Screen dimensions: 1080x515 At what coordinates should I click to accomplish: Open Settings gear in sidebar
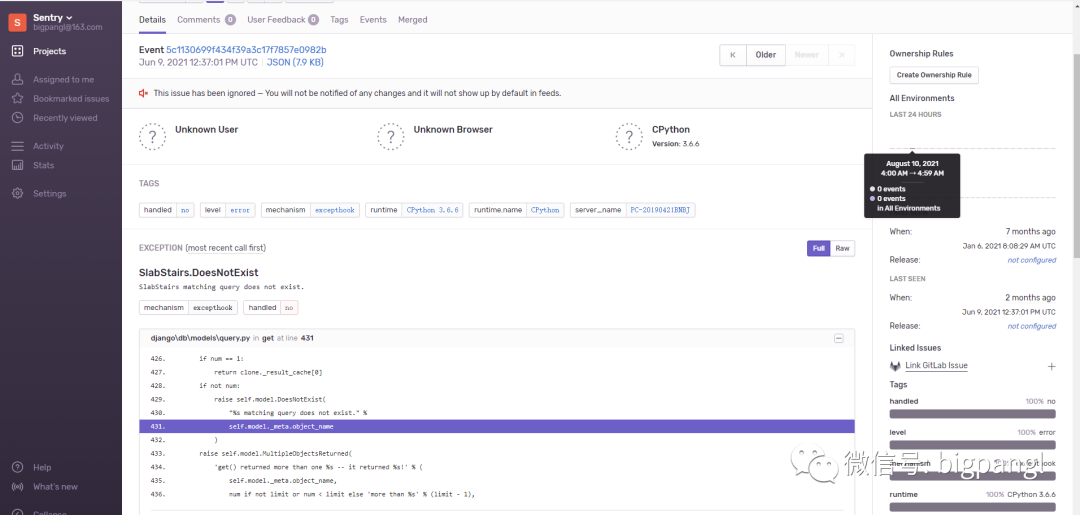pyautogui.click(x=17, y=193)
